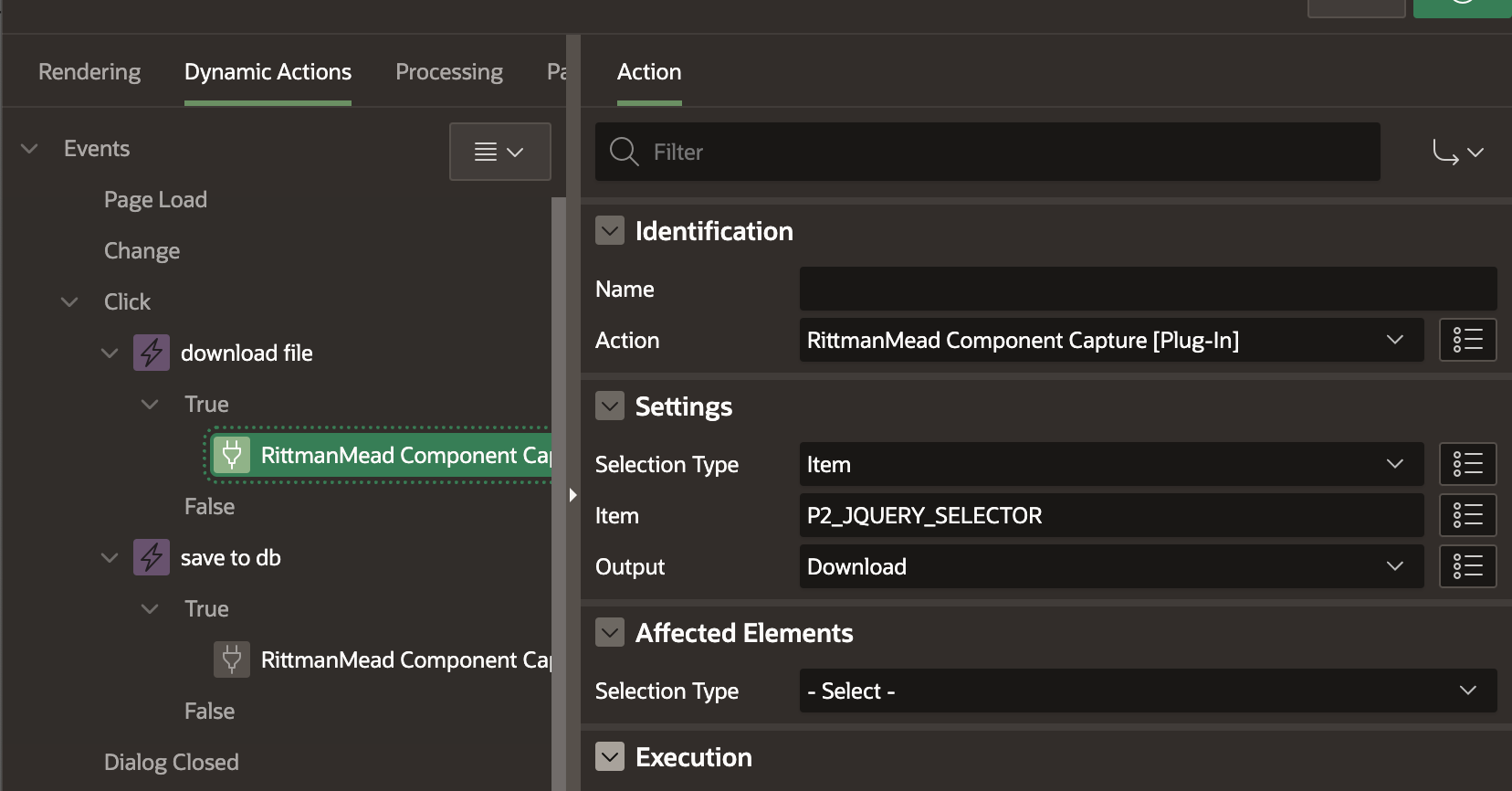Viewport: 1512px width, 791px height.
Task: Select the Click event label
Action: pos(127,301)
